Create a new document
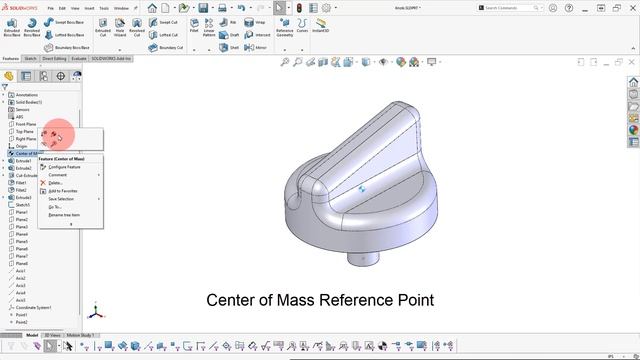The width and height of the screenshot is (640, 360). point(165,8)
